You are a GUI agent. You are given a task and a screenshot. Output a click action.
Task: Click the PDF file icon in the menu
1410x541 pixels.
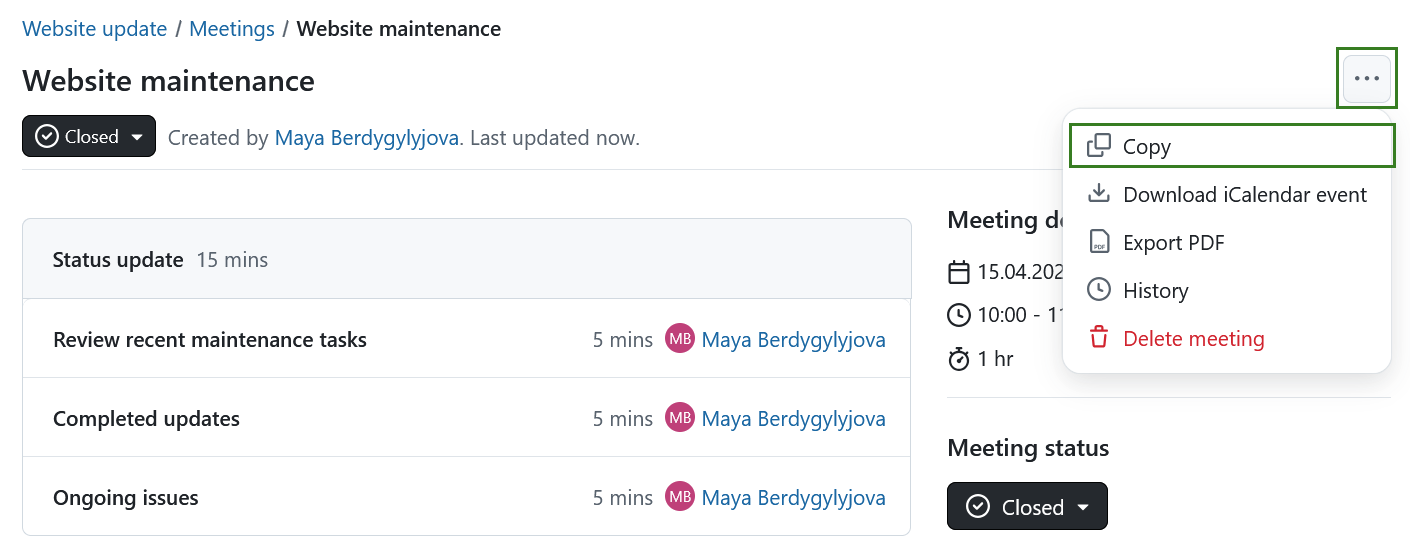pyautogui.click(x=1099, y=242)
